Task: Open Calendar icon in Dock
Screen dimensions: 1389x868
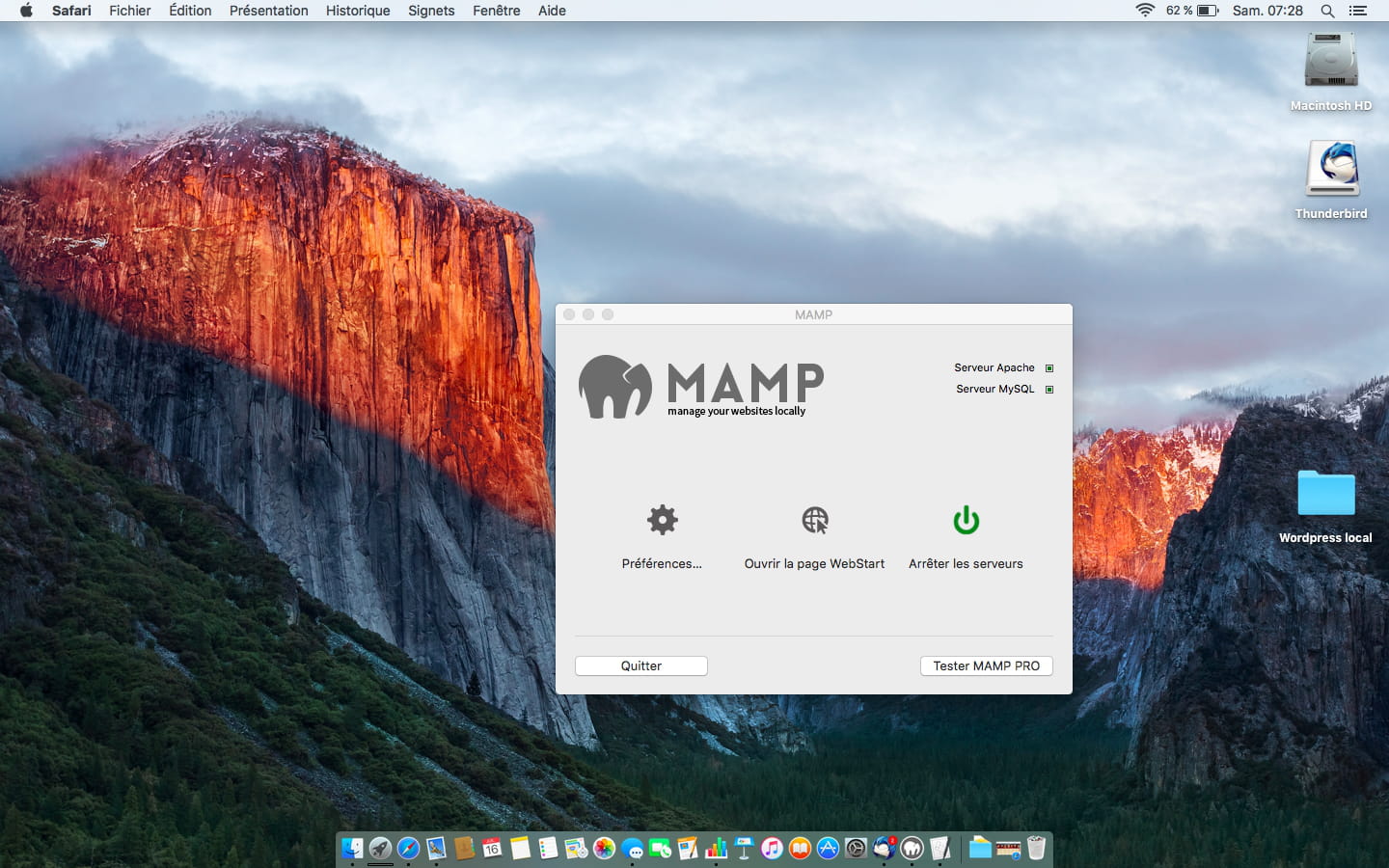Action: (492, 848)
